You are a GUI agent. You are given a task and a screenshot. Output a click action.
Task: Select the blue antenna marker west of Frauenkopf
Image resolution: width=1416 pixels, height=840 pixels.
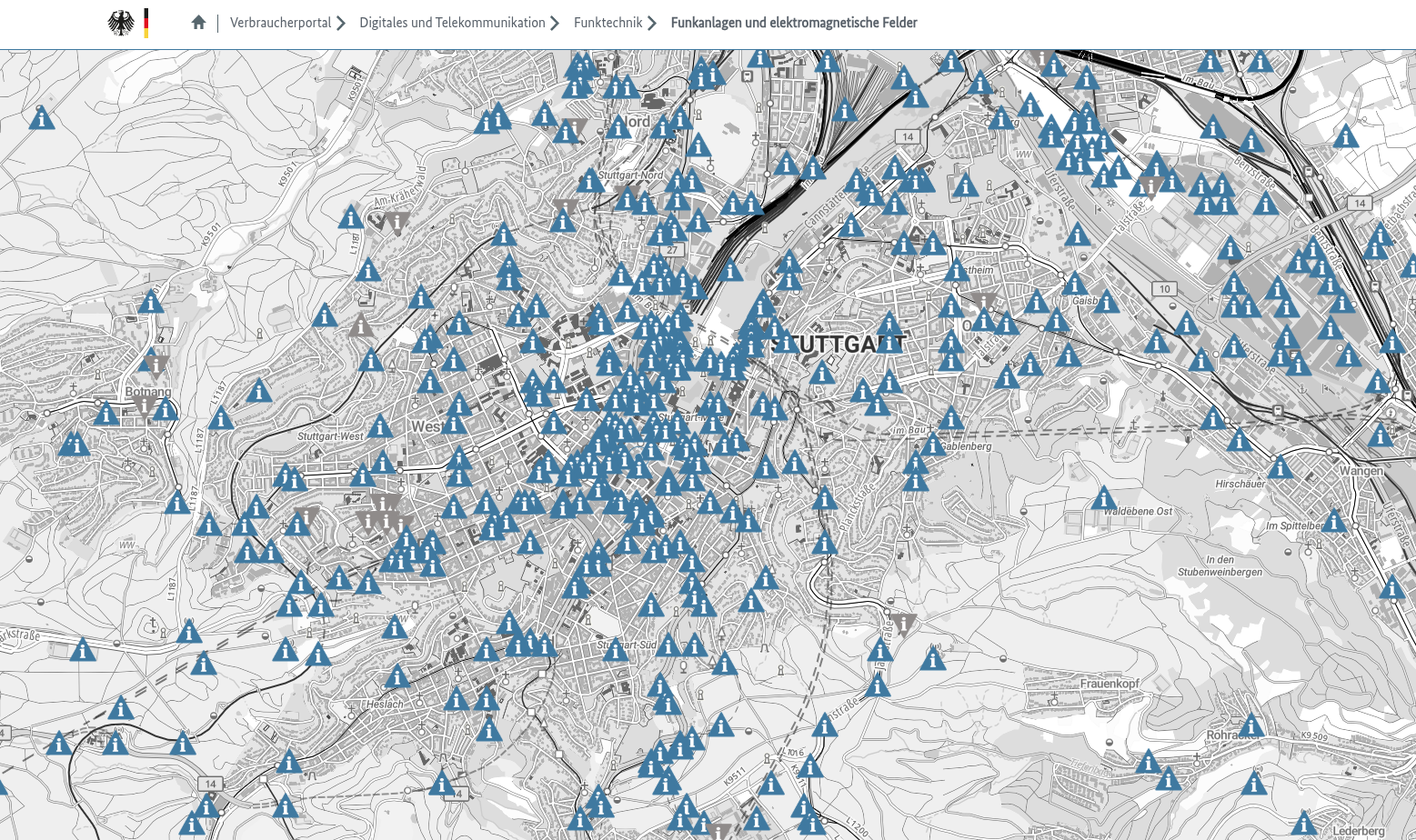pos(933,658)
